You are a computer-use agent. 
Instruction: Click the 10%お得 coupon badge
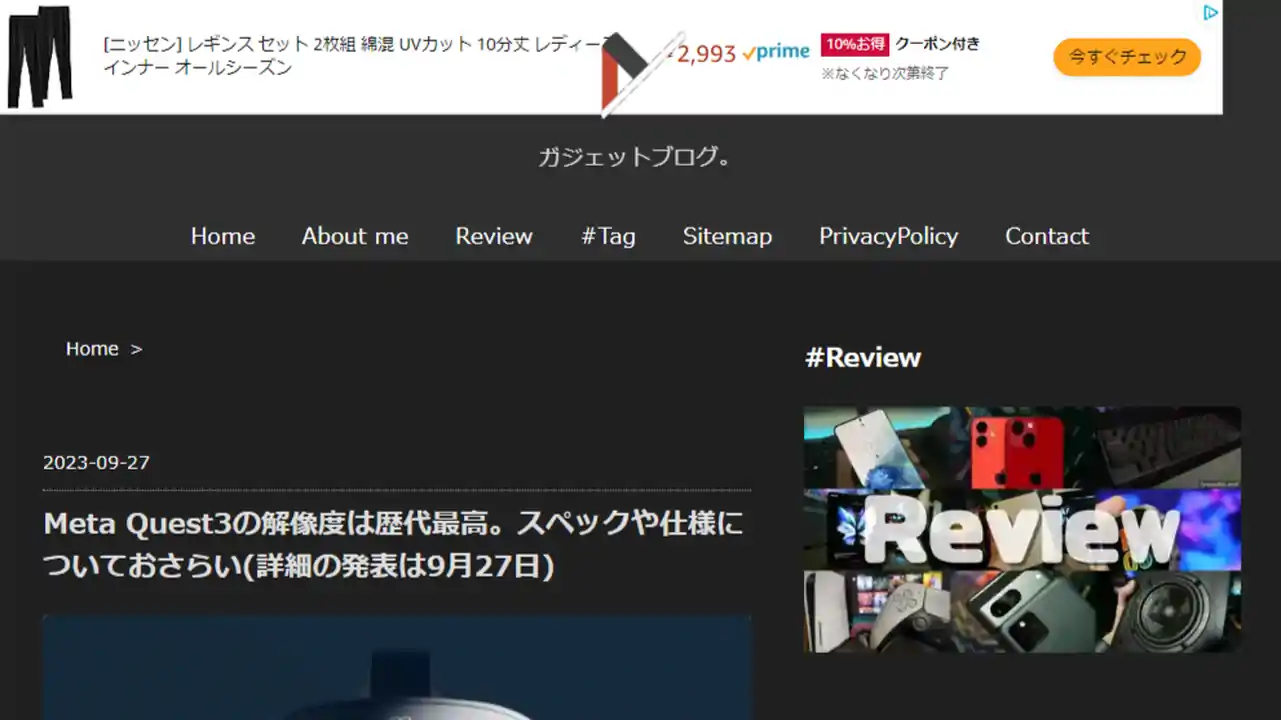click(x=855, y=44)
